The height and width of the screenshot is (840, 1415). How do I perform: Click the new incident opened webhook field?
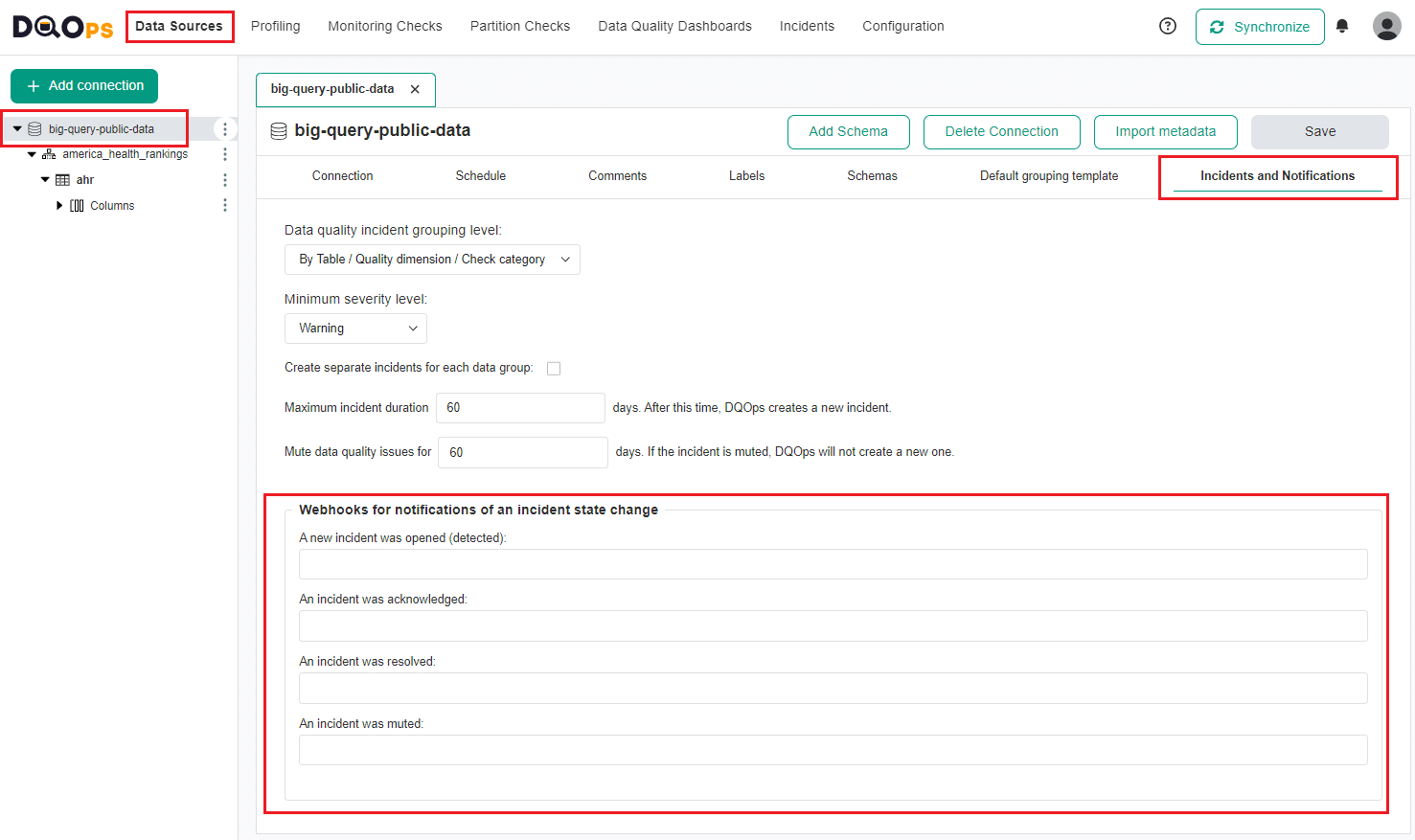tap(833, 564)
